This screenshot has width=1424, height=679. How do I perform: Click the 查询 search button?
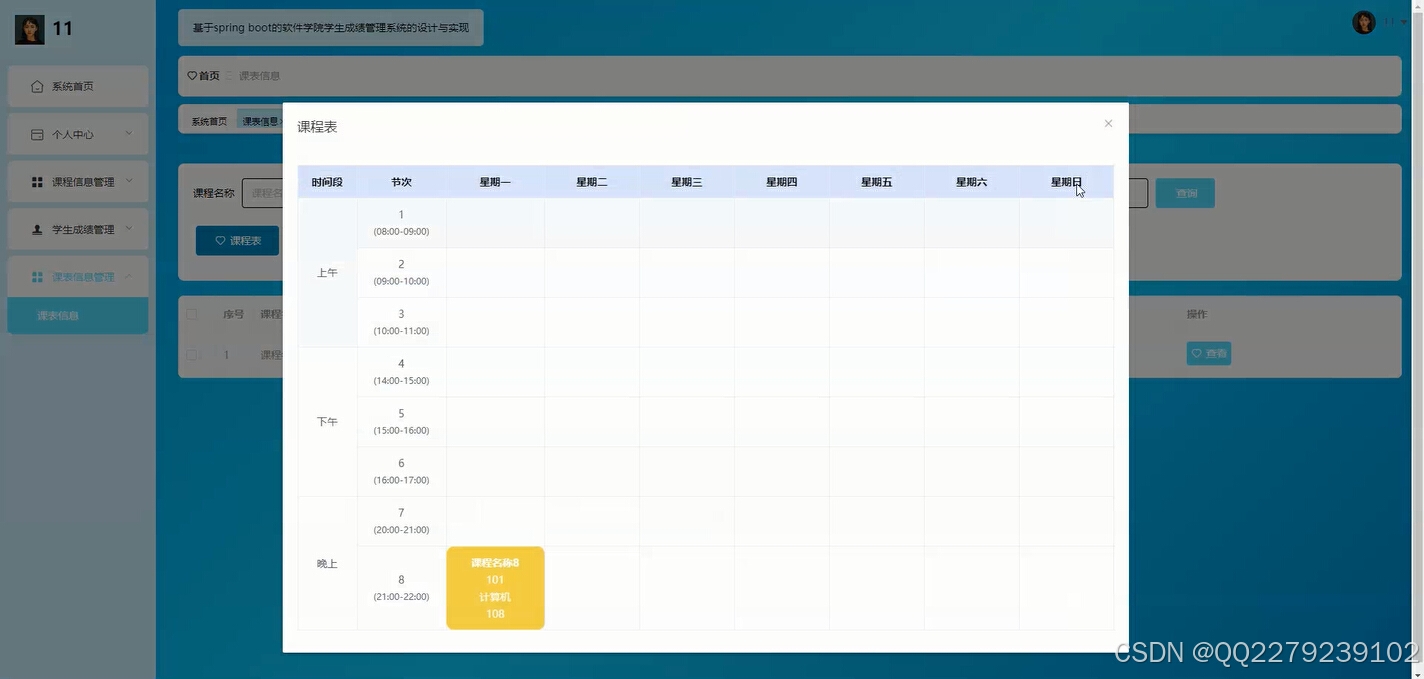(1185, 192)
